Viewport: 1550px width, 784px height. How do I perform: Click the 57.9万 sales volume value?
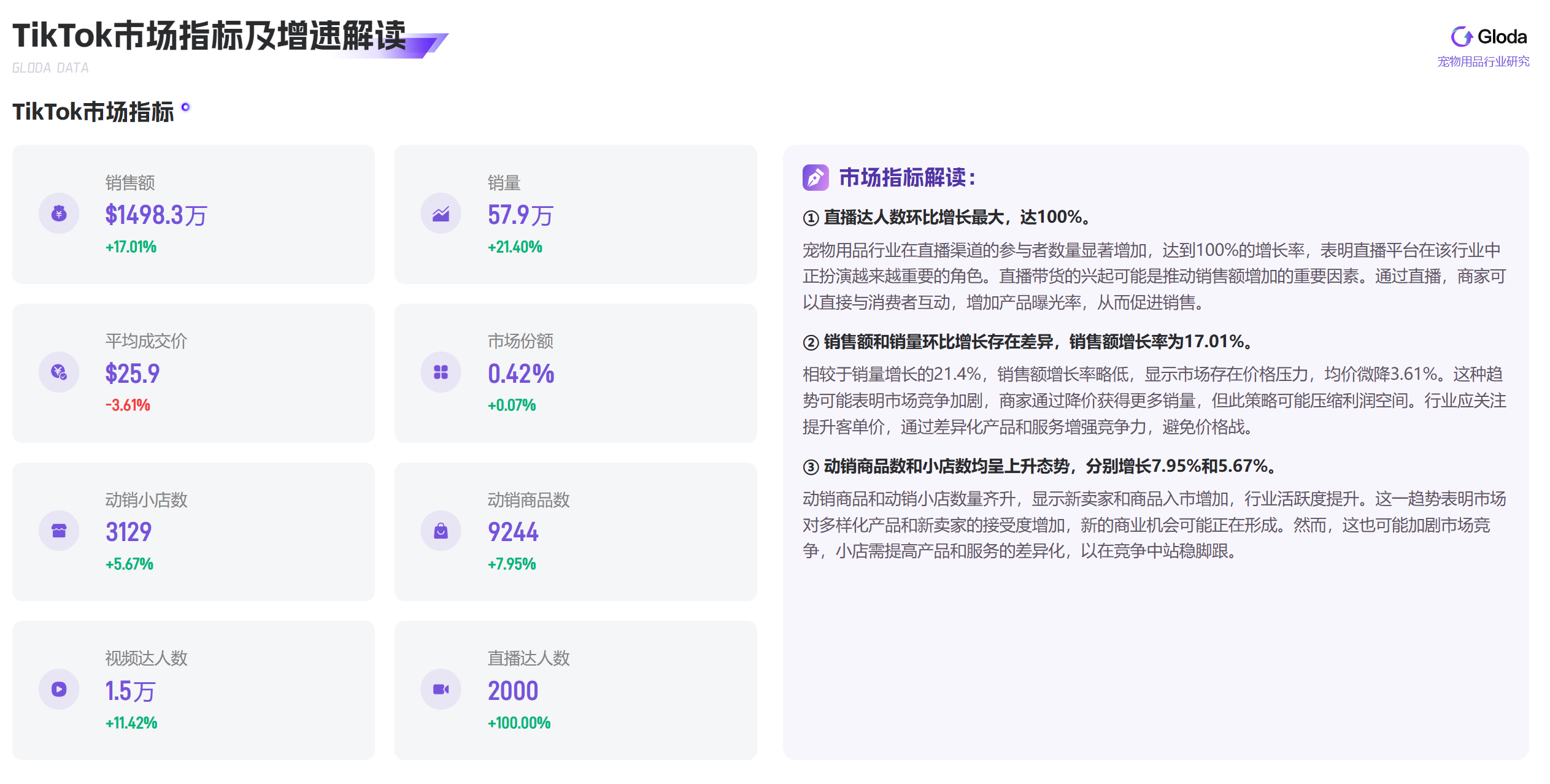[520, 215]
